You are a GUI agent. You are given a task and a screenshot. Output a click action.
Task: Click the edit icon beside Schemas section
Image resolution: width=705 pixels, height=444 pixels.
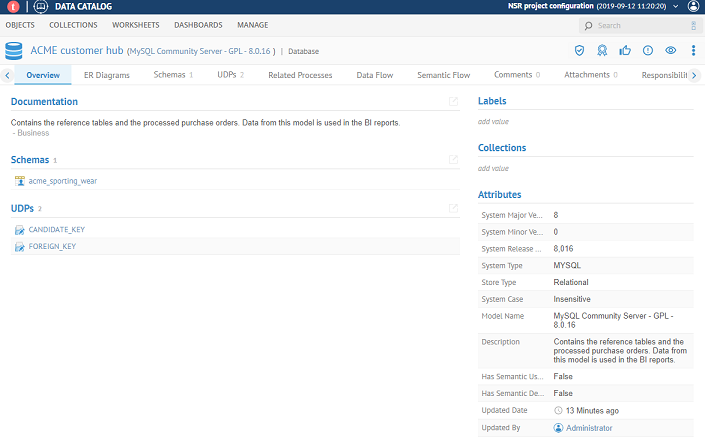coord(454,159)
